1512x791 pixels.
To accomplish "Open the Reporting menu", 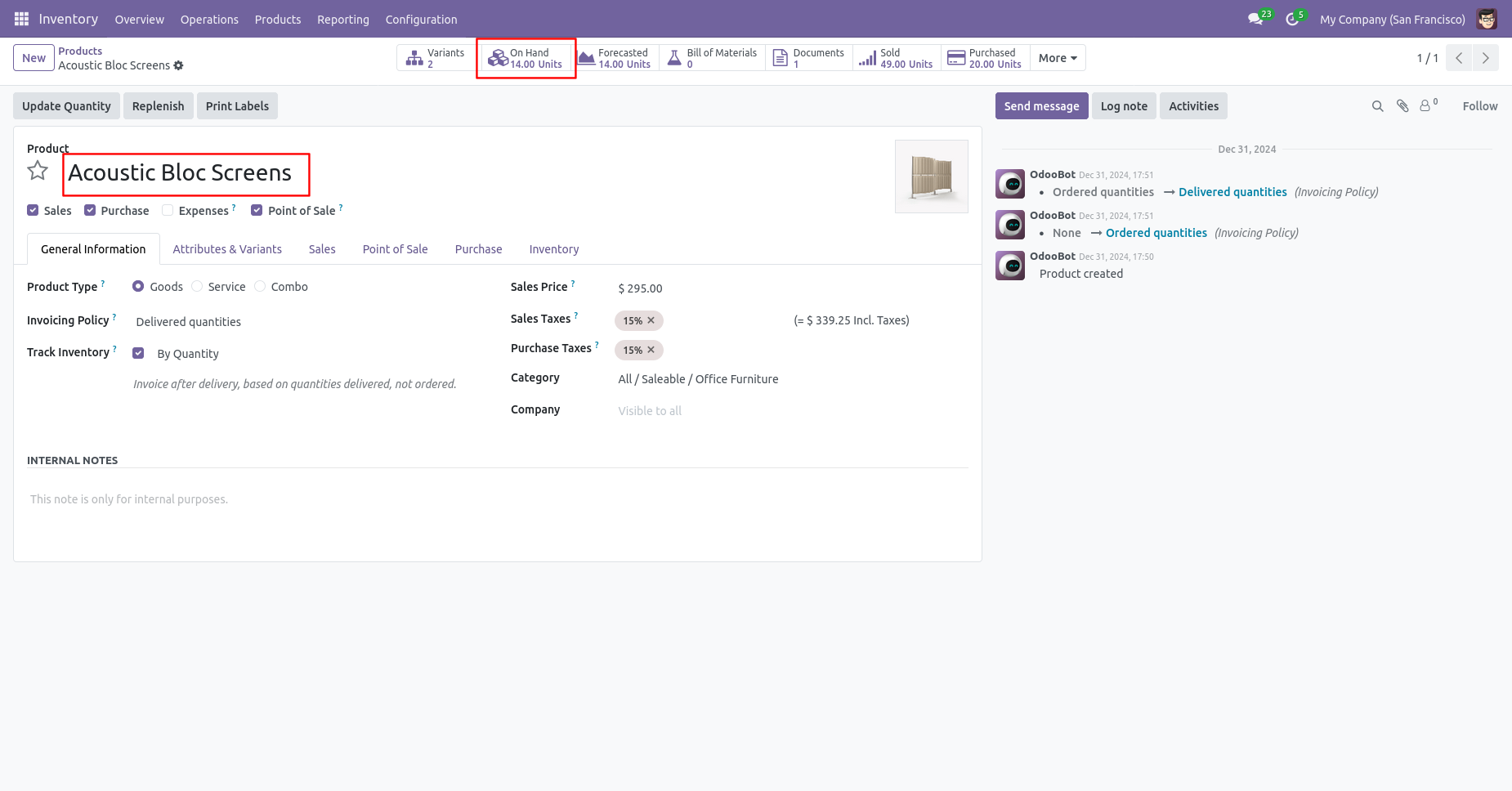I will pos(342,19).
